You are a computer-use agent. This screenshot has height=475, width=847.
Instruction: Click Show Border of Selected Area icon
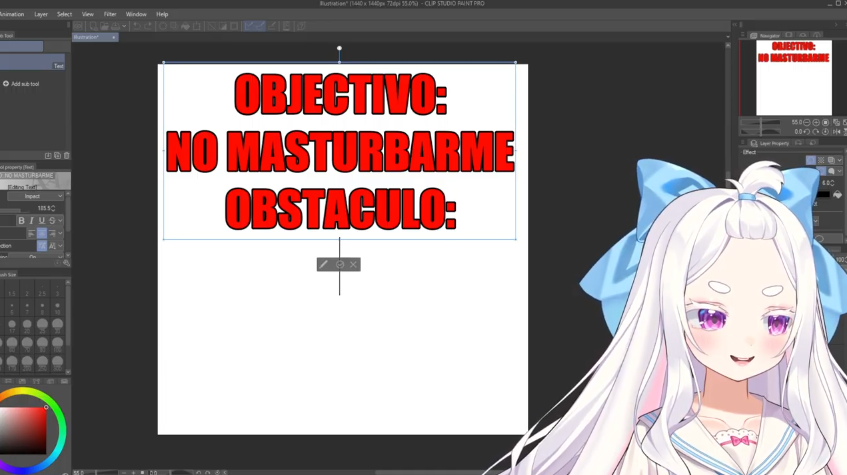pyautogui.click(x=234, y=26)
